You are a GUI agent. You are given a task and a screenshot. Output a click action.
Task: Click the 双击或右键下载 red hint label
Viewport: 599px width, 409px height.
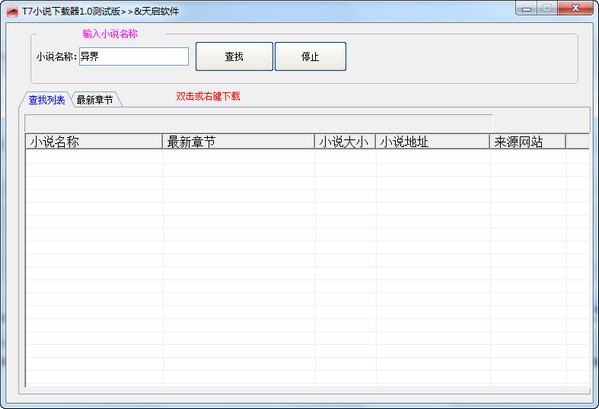pyautogui.click(x=208, y=96)
